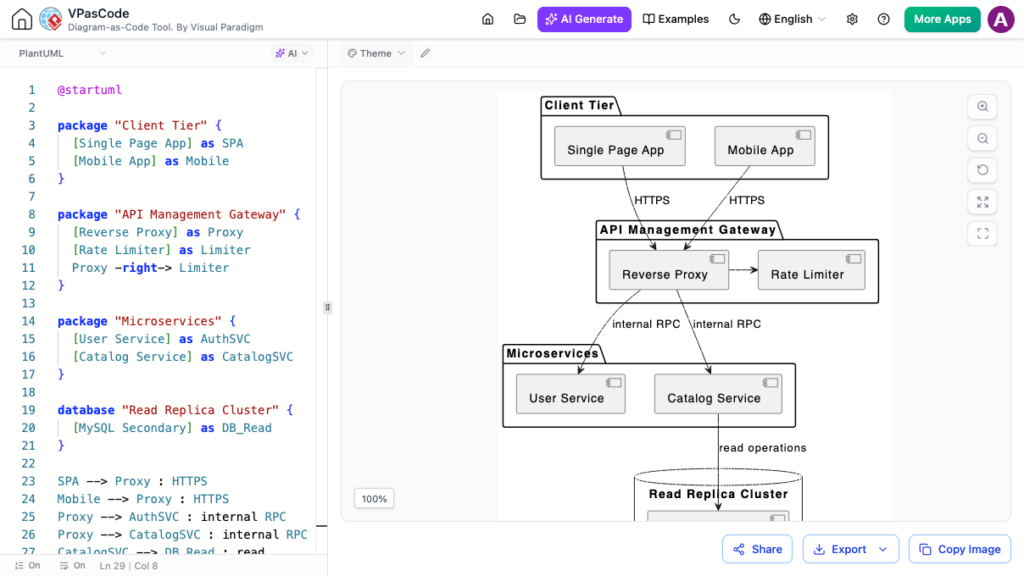Click code line 'Proxy -right-> Limiter'
Viewport: 1024px width, 576px height.
pos(150,268)
